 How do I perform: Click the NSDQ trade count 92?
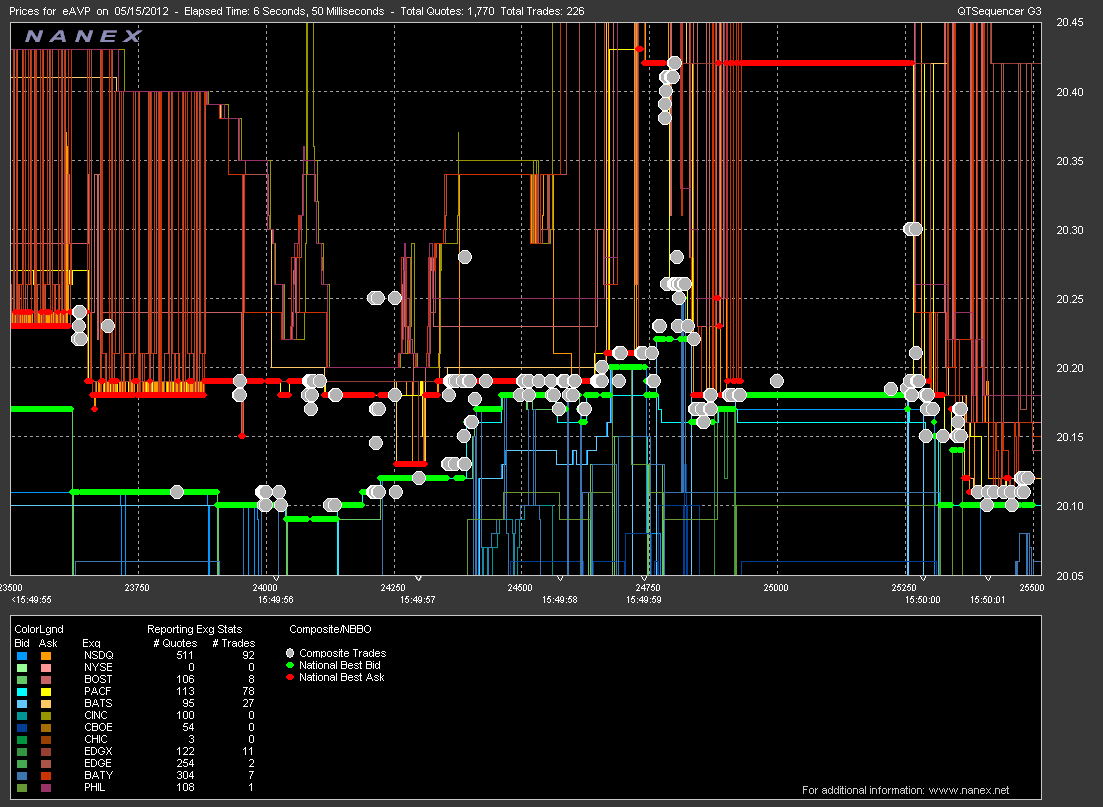pyautogui.click(x=248, y=655)
